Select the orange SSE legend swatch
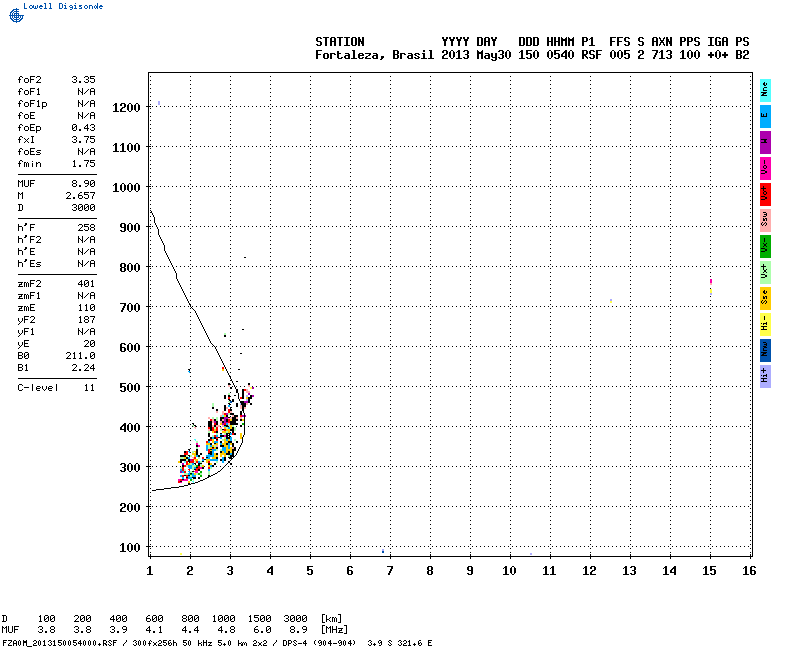Screen dimensions: 800x650 (x=765, y=298)
